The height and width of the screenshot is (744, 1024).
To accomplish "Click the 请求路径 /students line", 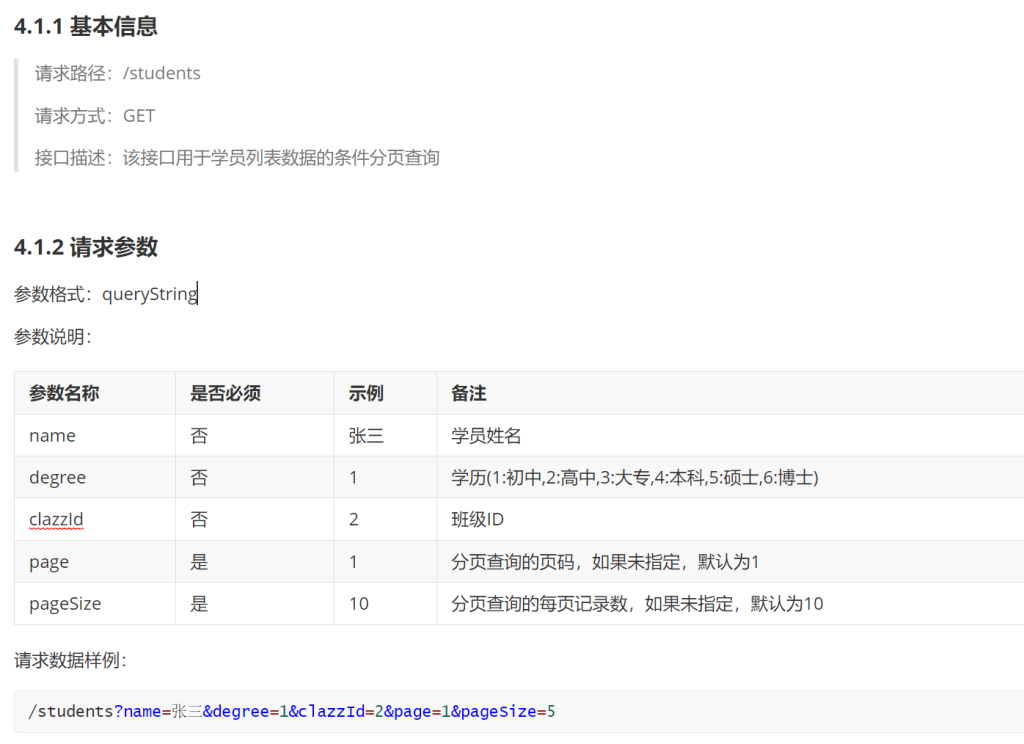I will click(x=118, y=73).
